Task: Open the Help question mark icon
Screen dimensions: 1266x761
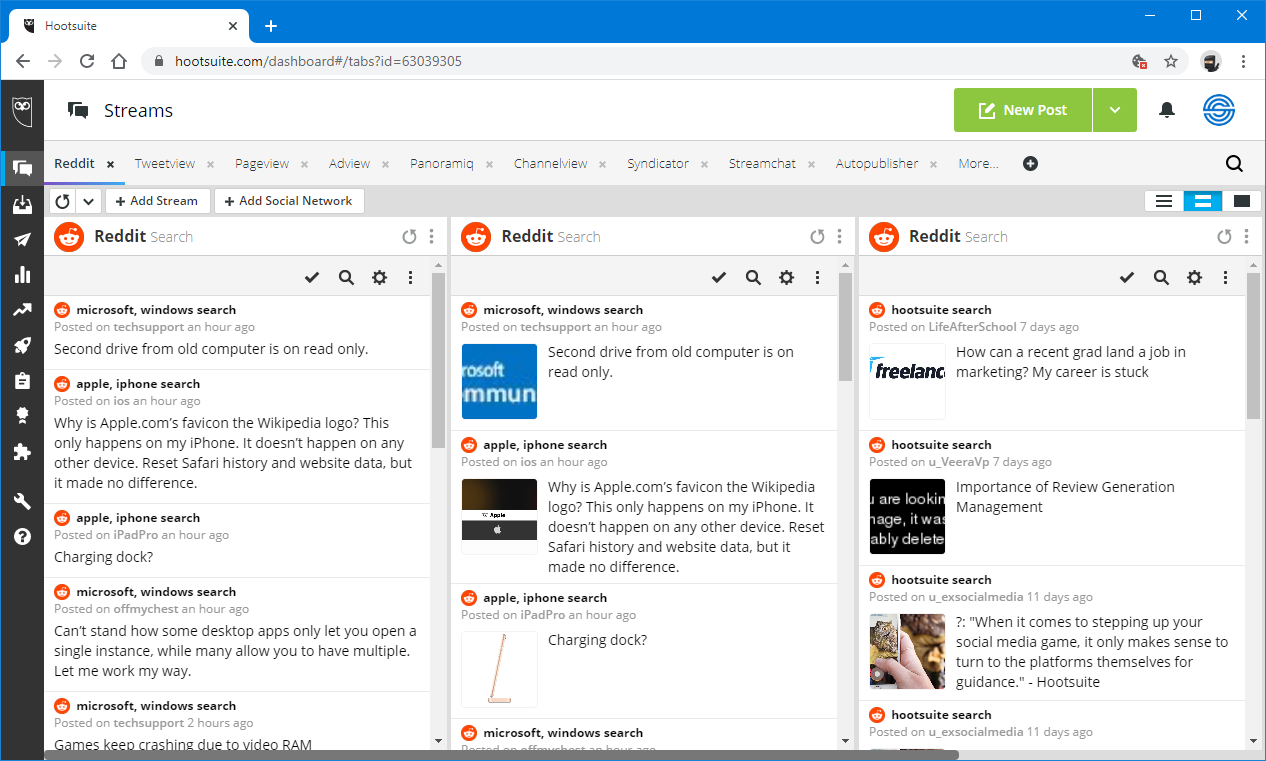Action: [22, 537]
